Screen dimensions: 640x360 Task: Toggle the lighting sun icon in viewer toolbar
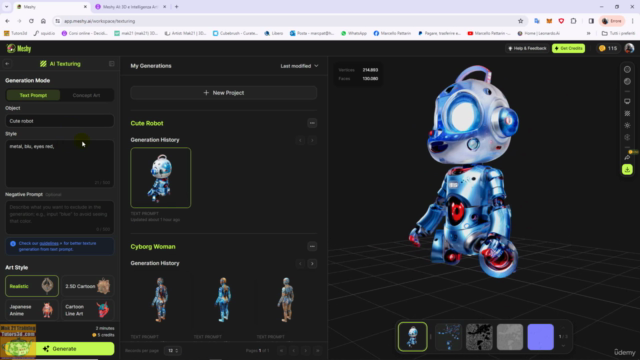[x=627, y=125]
